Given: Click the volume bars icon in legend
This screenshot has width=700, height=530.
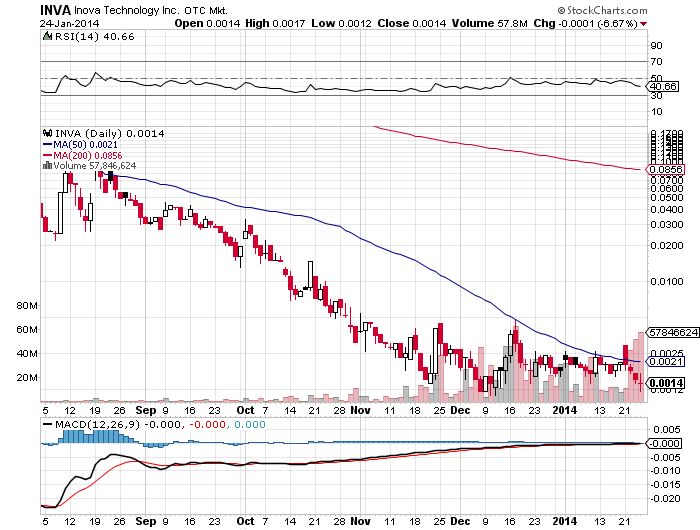Looking at the screenshot, I should click(47, 166).
